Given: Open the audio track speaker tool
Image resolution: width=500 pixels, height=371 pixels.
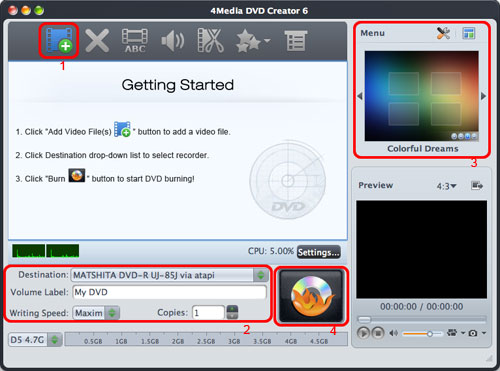Looking at the screenshot, I should [173, 41].
